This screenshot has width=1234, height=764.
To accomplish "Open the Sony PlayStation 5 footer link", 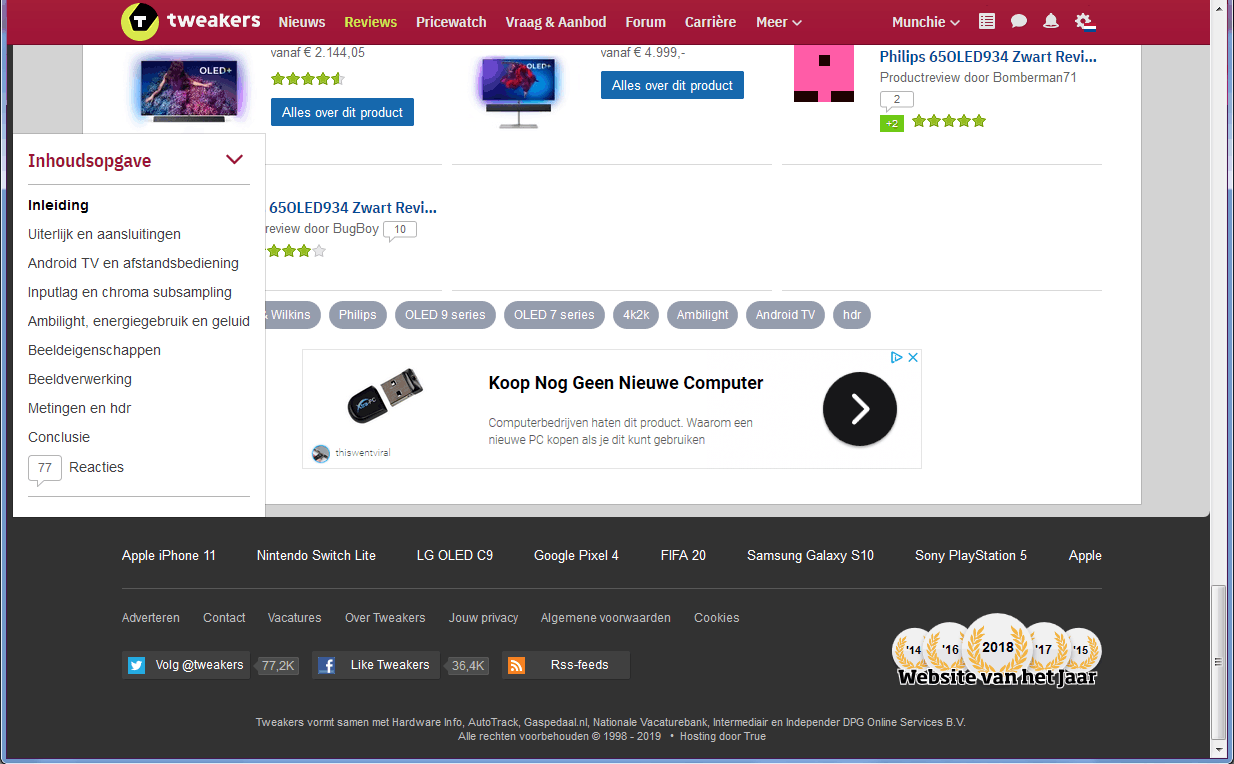I will [x=971, y=555].
